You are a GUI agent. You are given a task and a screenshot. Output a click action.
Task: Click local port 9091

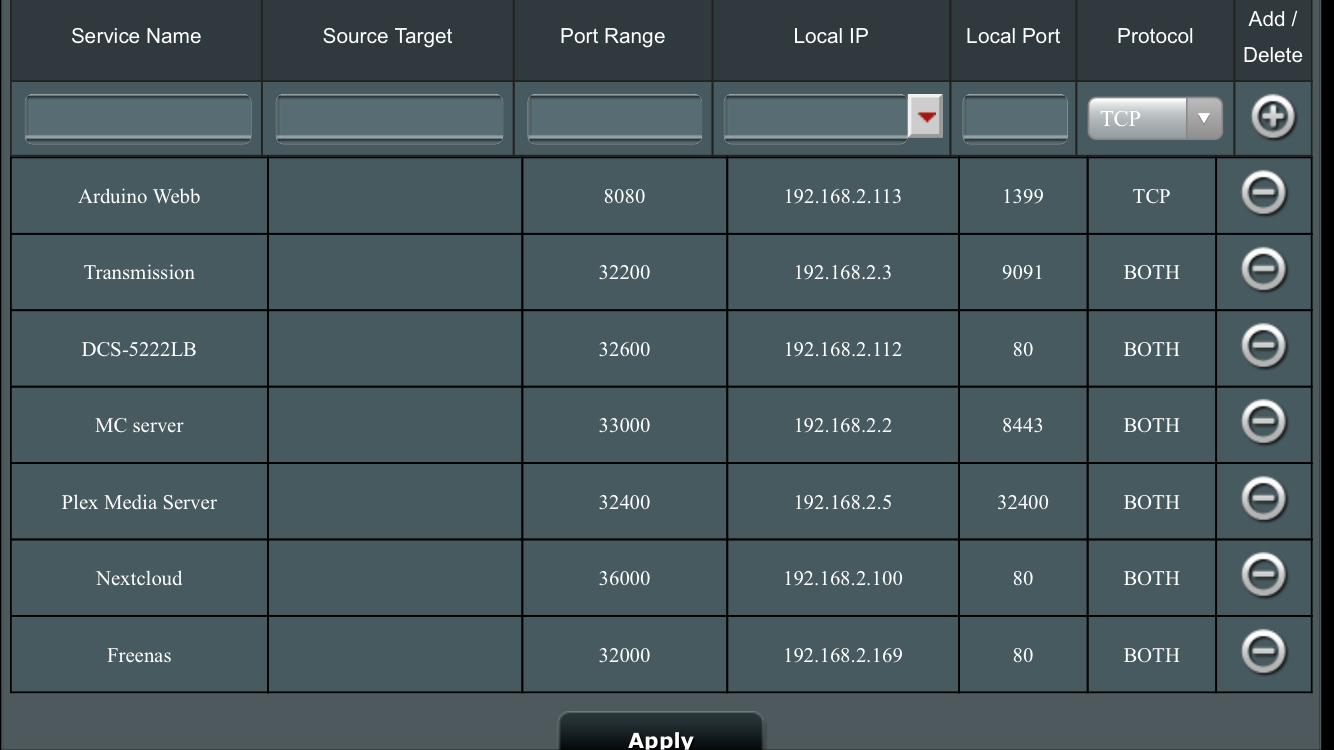[1023, 272]
